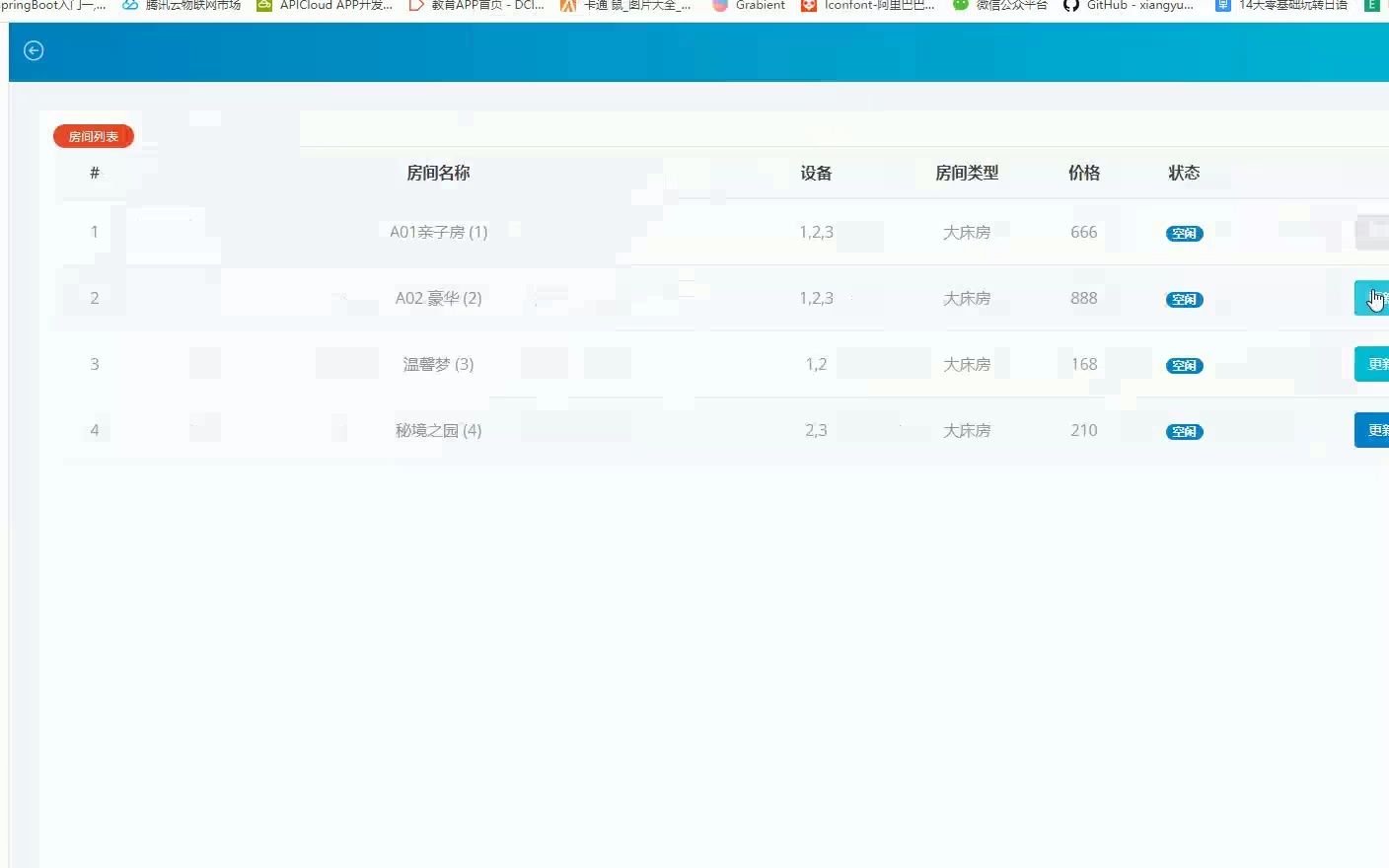Click the 更新 button for 秘境之园

click(1374, 429)
